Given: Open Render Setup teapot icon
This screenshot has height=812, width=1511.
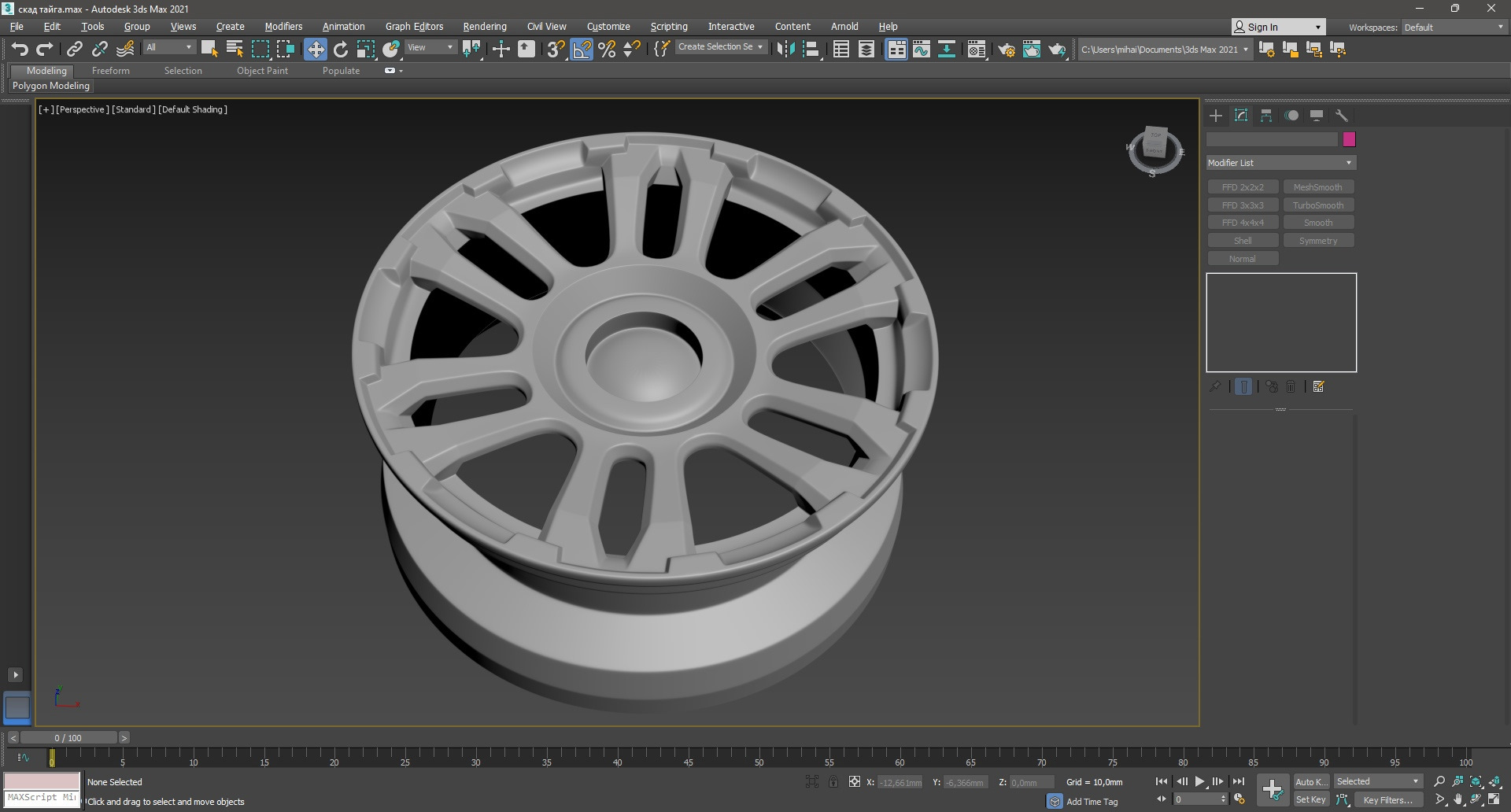Looking at the screenshot, I should point(1006,50).
